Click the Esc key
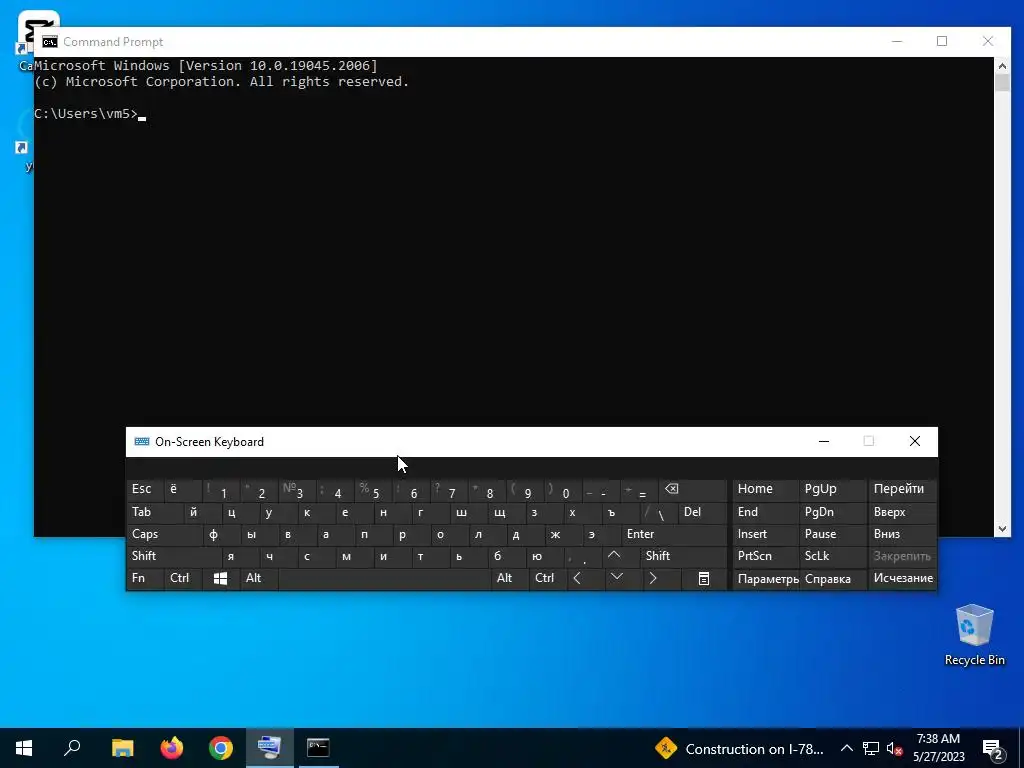Viewport: 1024px width, 768px height. click(145, 490)
